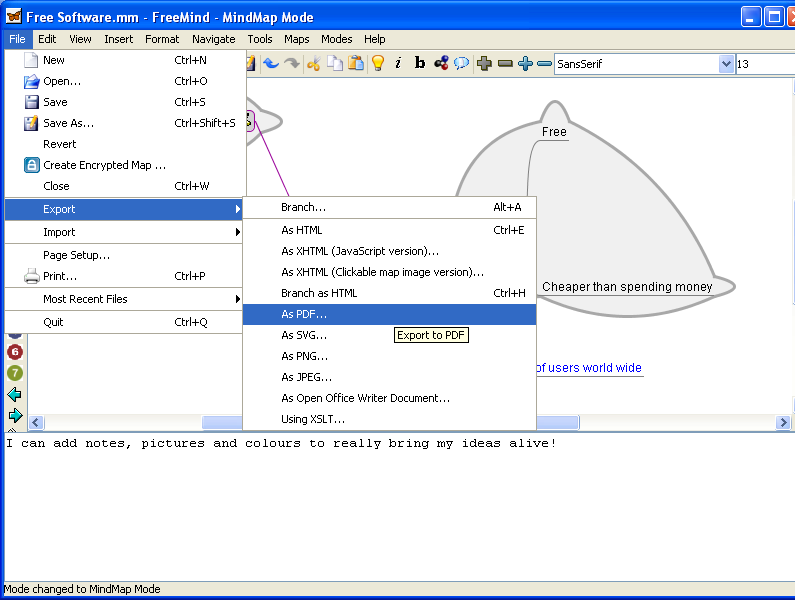This screenshot has width=795, height=600.
Task: Open the Edit menu
Action: pos(47,39)
